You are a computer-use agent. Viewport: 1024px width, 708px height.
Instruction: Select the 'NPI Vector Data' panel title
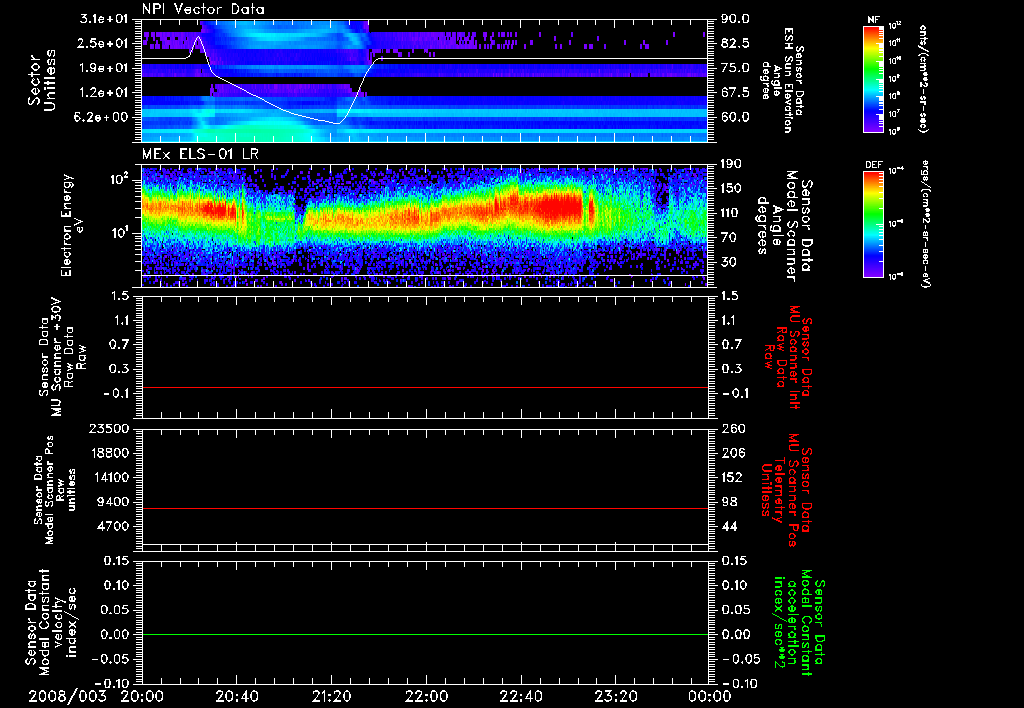click(x=203, y=9)
